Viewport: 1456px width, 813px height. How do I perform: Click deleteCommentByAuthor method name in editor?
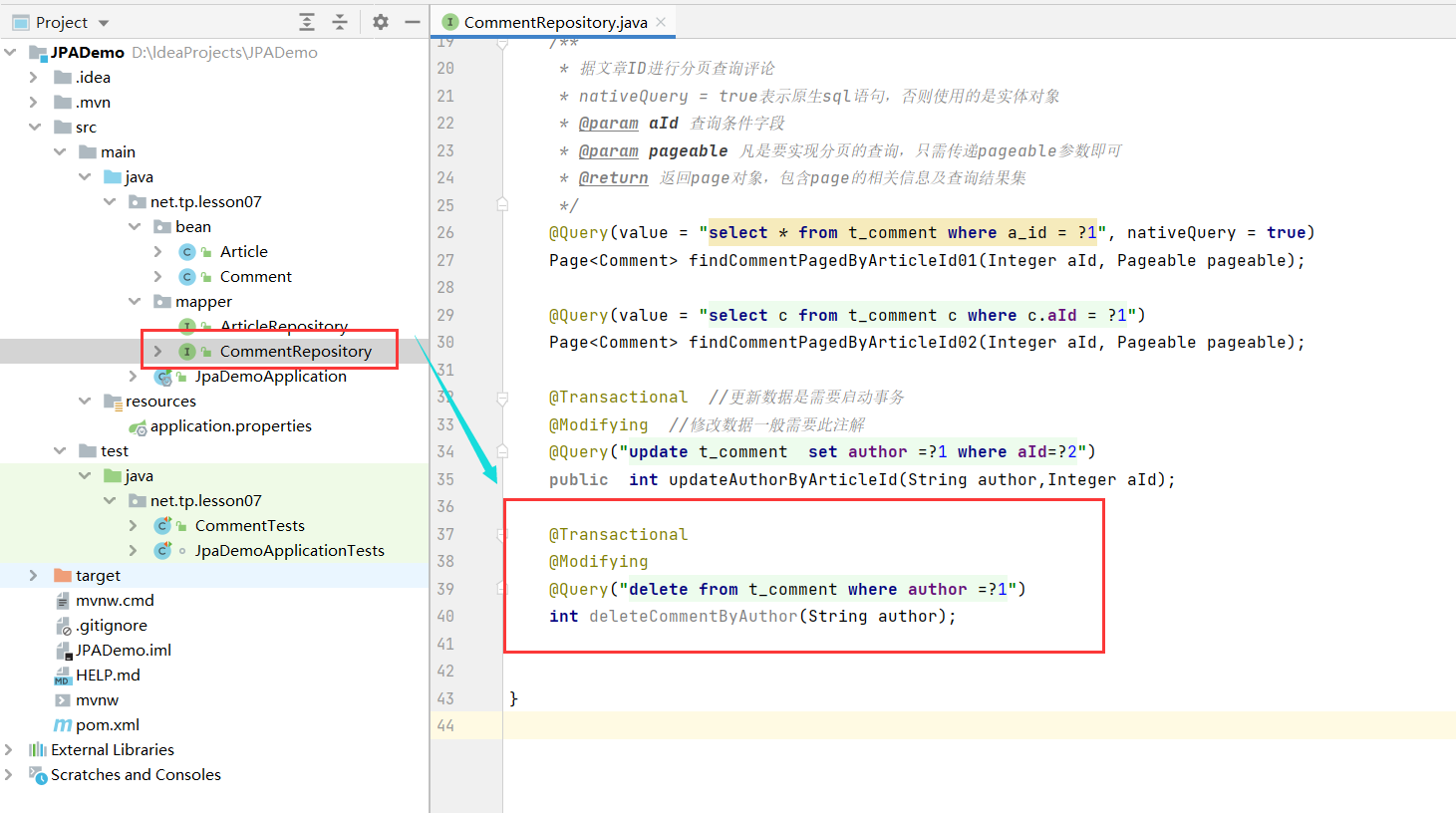(x=694, y=616)
